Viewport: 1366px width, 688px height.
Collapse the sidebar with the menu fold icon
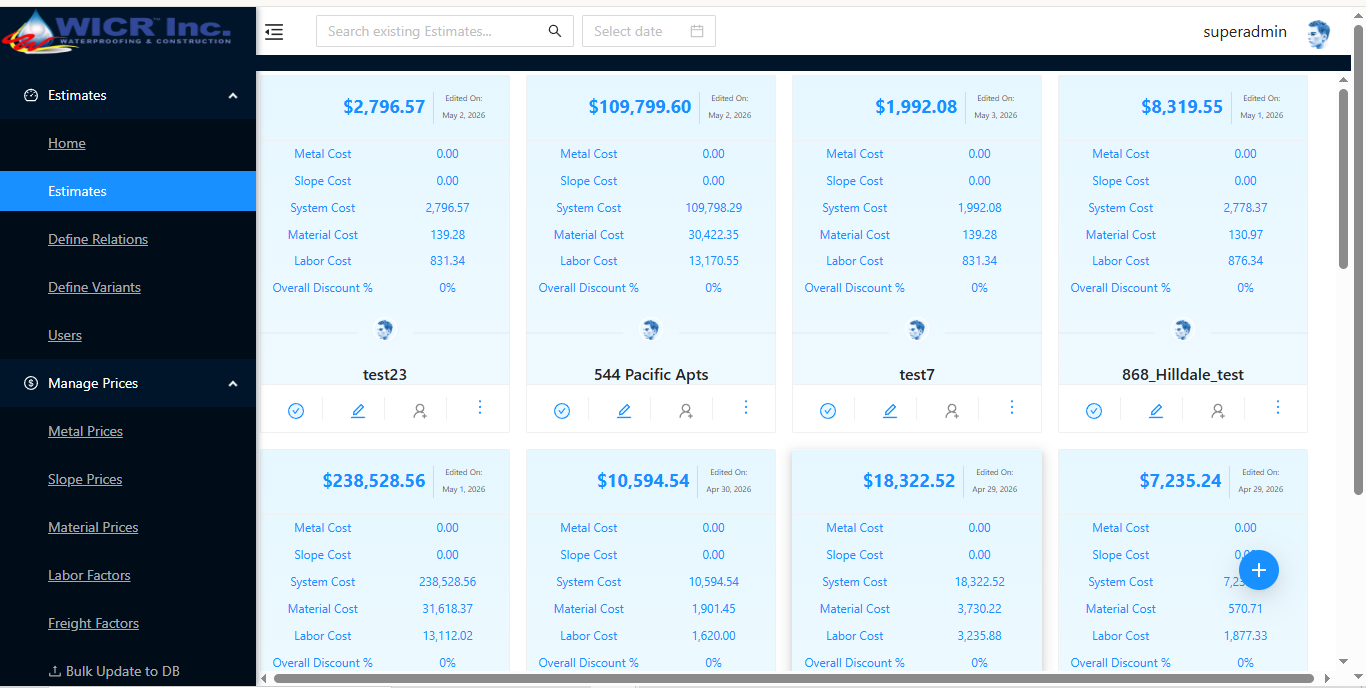tap(274, 32)
